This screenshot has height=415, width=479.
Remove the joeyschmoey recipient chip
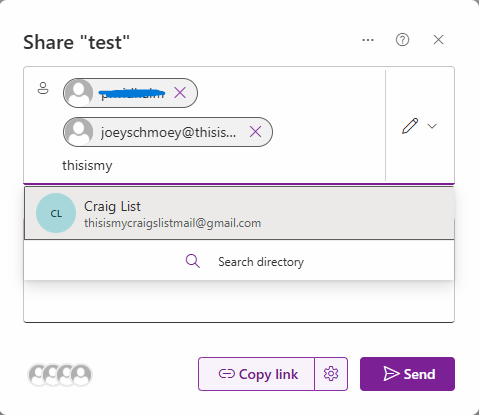(255, 132)
